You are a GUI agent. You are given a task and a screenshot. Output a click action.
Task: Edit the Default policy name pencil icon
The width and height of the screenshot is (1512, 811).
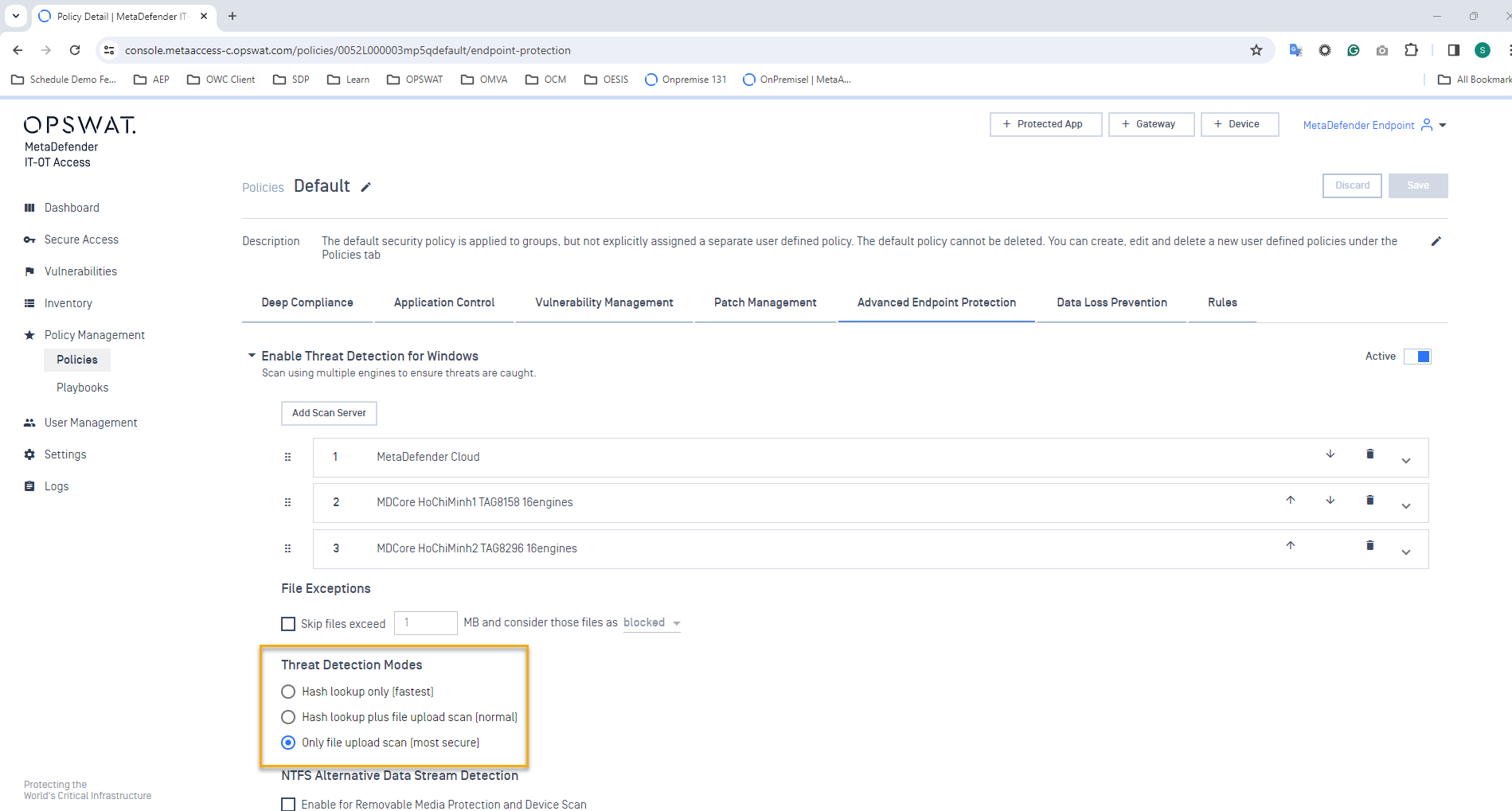[x=366, y=187]
